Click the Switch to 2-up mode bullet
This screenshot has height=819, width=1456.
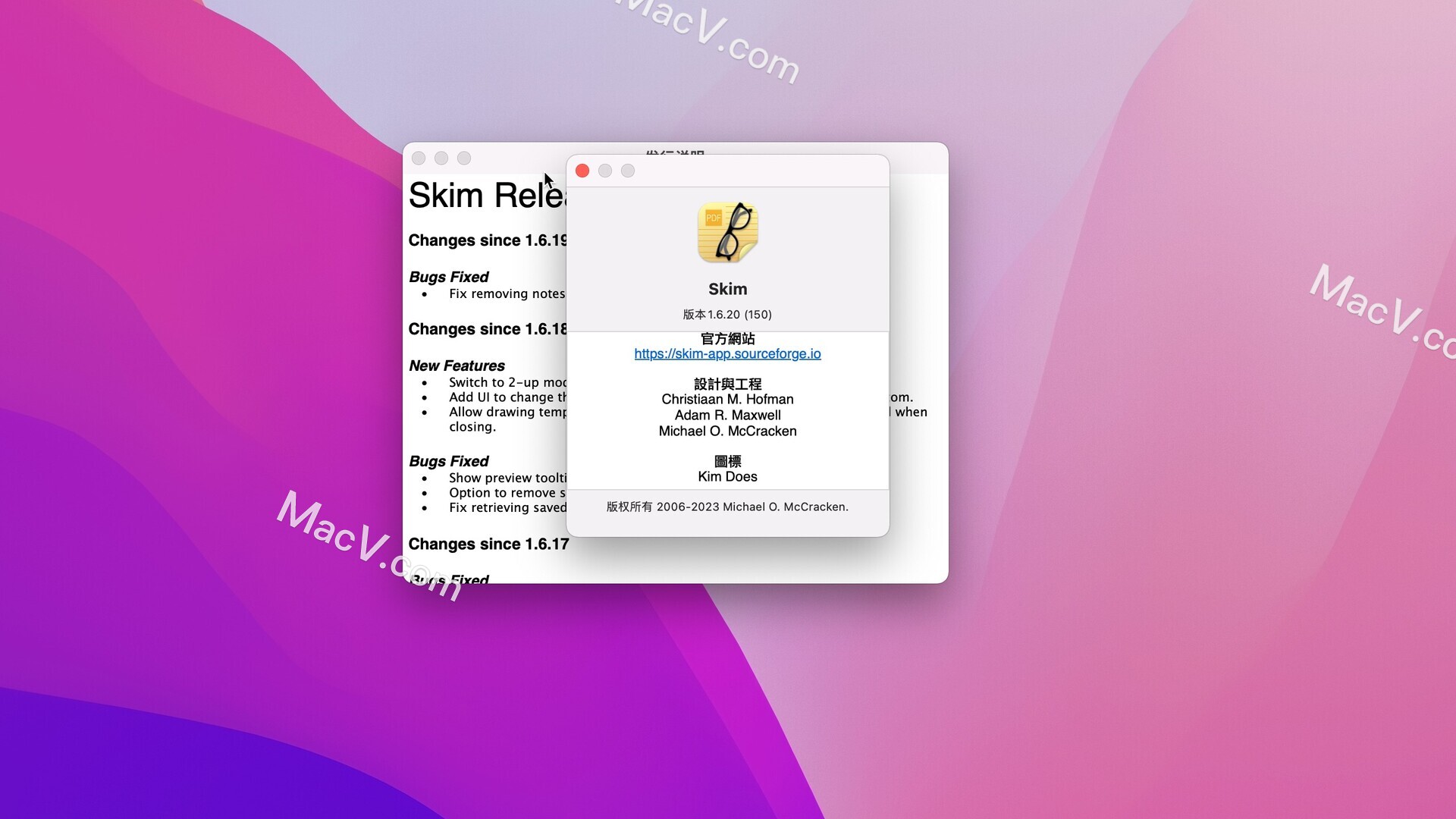pos(507,382)
